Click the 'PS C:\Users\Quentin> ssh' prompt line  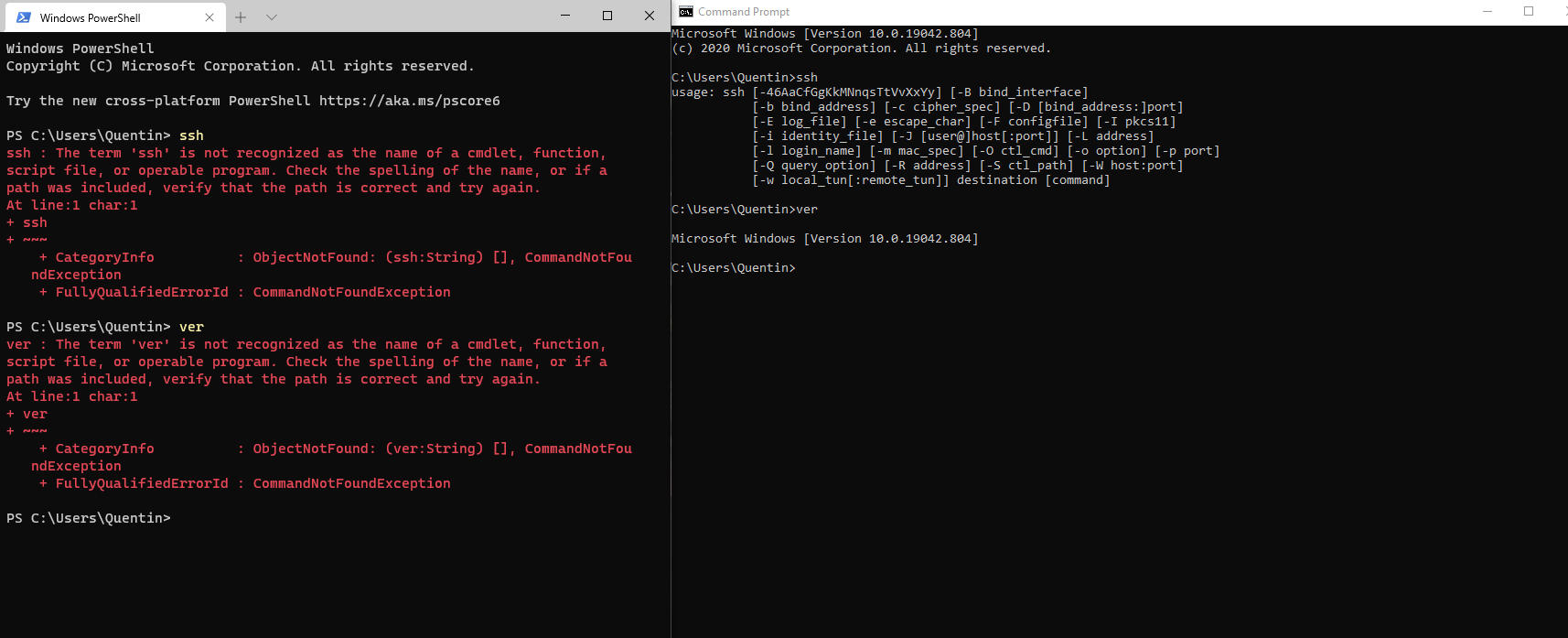105,135
